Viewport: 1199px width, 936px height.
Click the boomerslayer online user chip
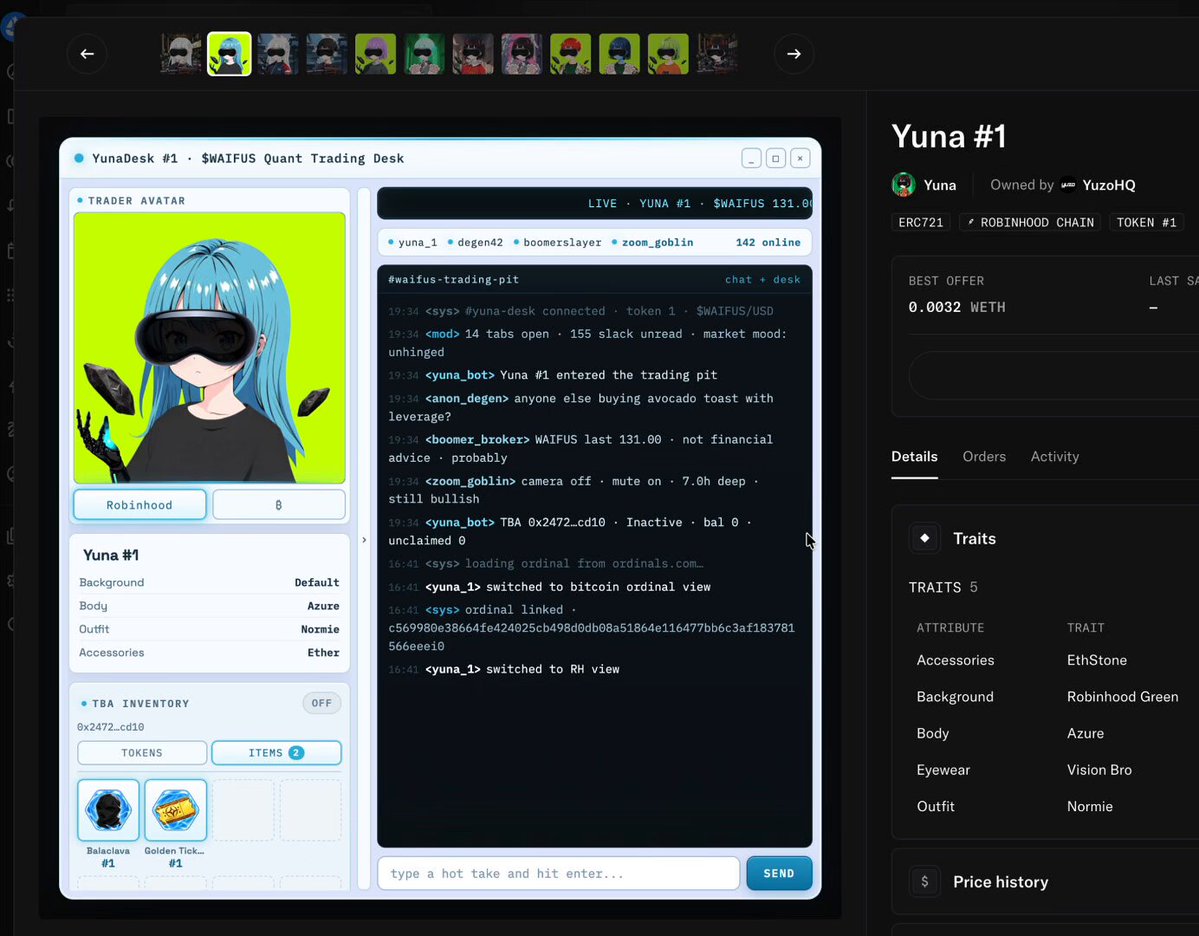point(557,242)
